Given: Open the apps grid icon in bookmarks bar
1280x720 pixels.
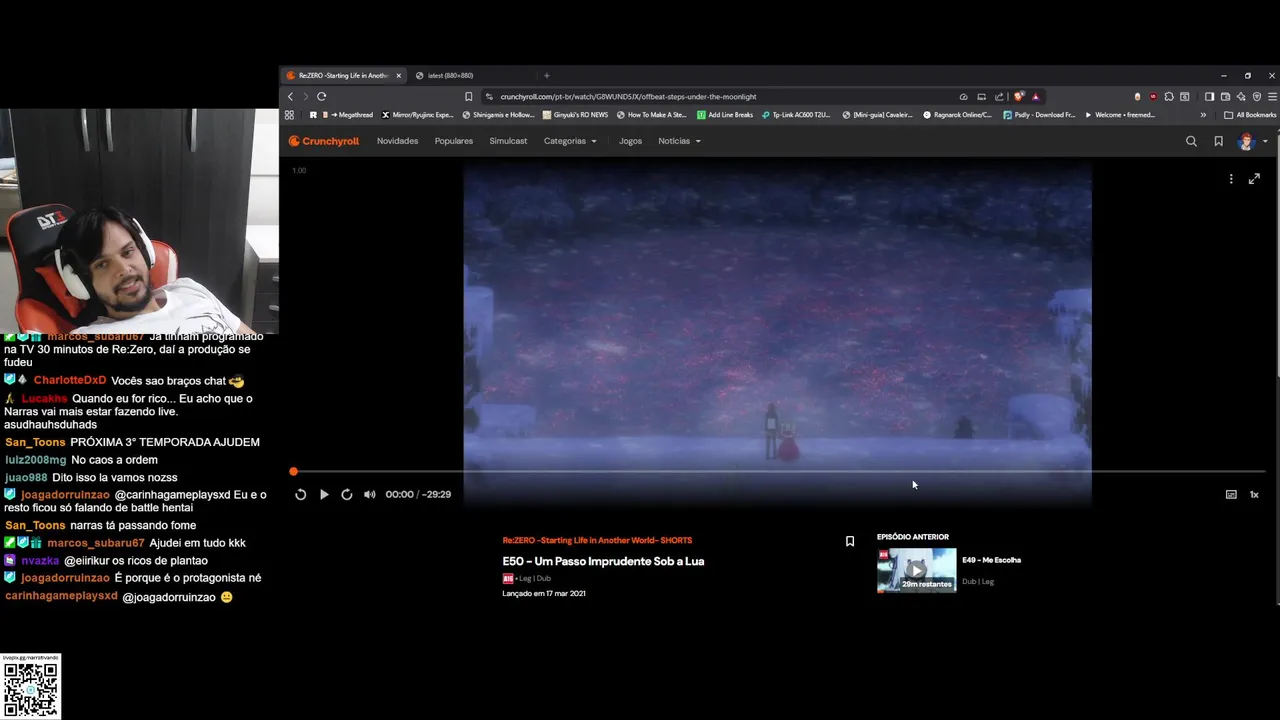Looking at the screenshot, I should pyautogui.click(x=290, y=115).
